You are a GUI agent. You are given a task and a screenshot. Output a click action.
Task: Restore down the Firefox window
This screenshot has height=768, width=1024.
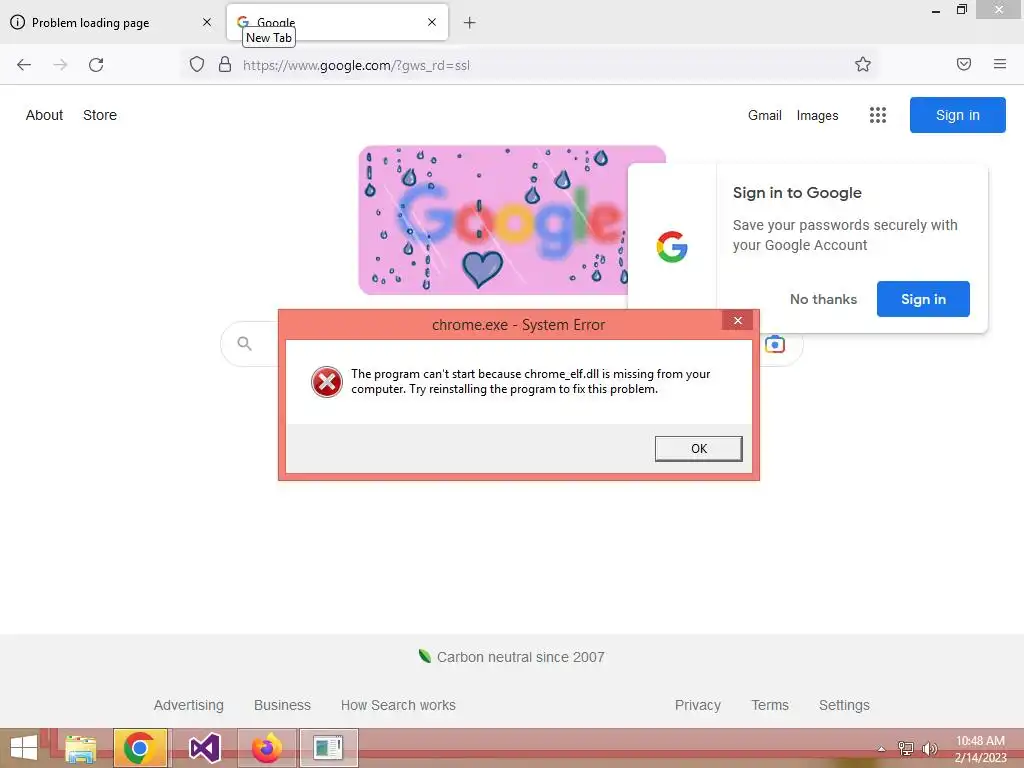(961, 10)
